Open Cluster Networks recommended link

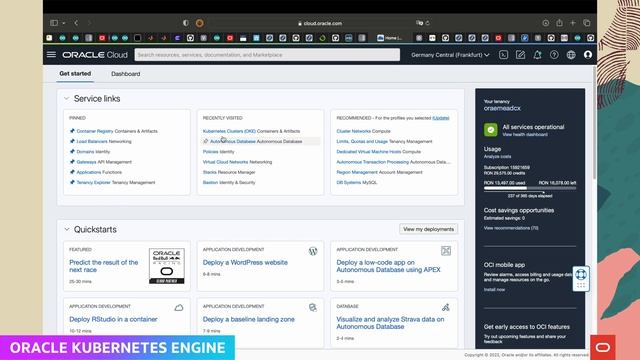point(353,131)
